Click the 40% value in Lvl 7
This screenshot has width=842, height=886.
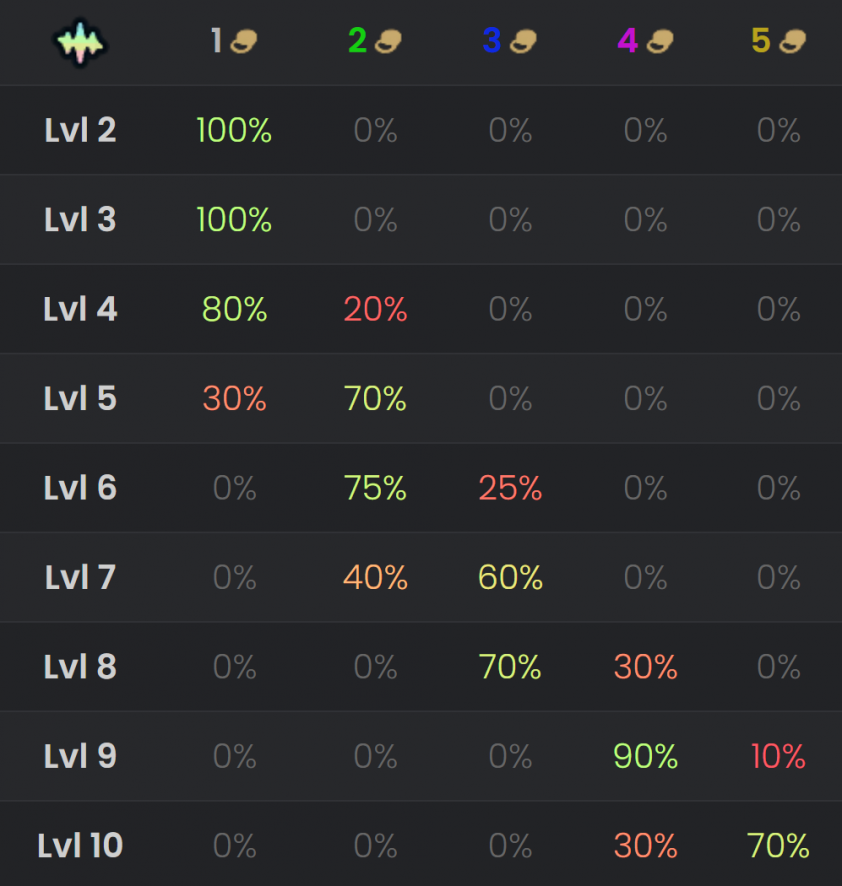click(375, 577)
